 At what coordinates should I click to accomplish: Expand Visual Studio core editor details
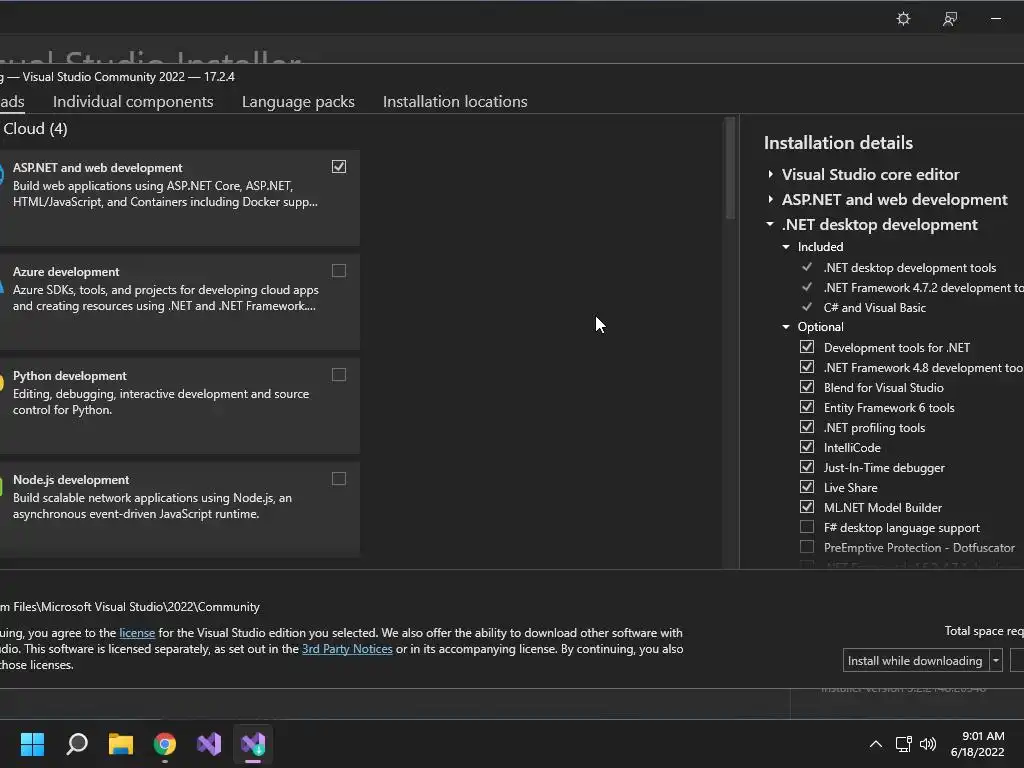click(x=771, y=174)
